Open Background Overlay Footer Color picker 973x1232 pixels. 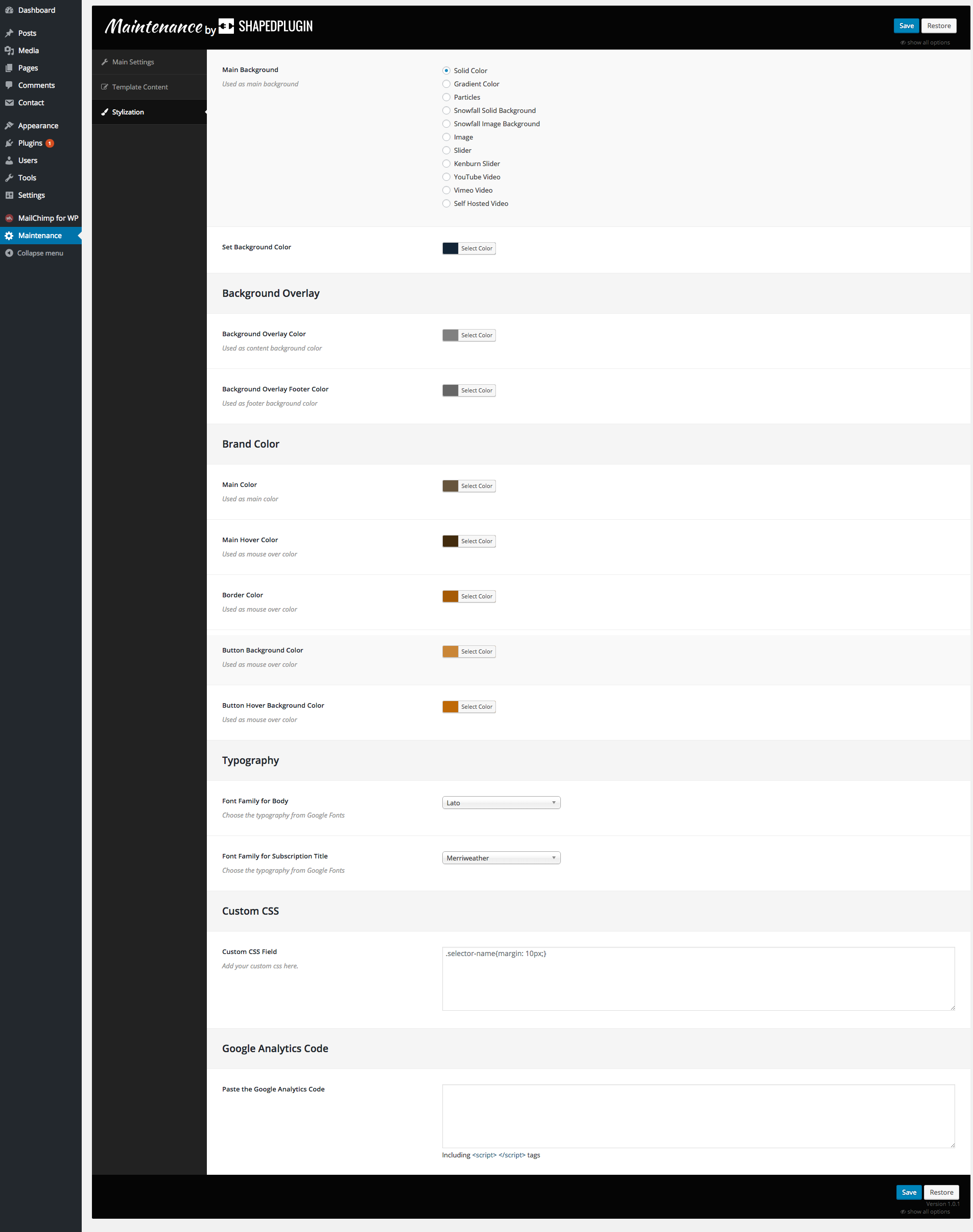pos(469,391)
